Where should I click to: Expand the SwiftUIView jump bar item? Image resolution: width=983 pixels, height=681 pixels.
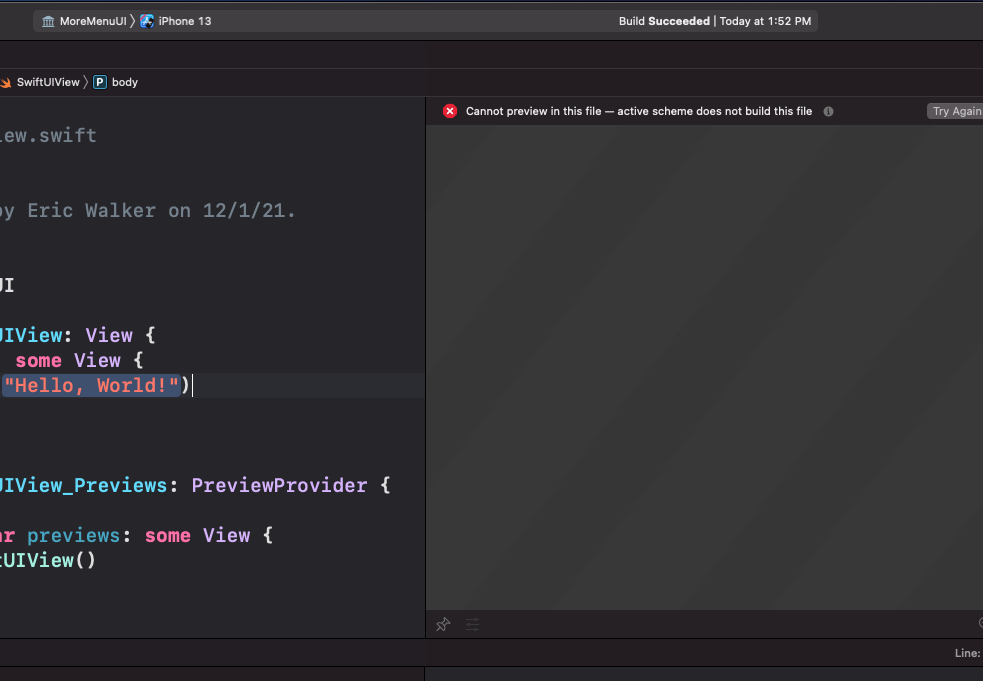[47, 82]
